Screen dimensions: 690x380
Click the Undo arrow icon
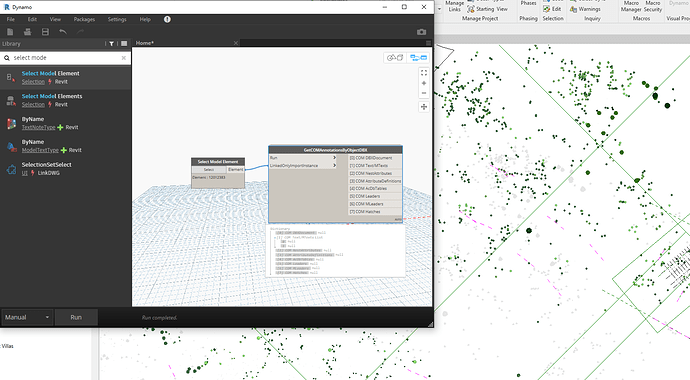tap(62, 32)
